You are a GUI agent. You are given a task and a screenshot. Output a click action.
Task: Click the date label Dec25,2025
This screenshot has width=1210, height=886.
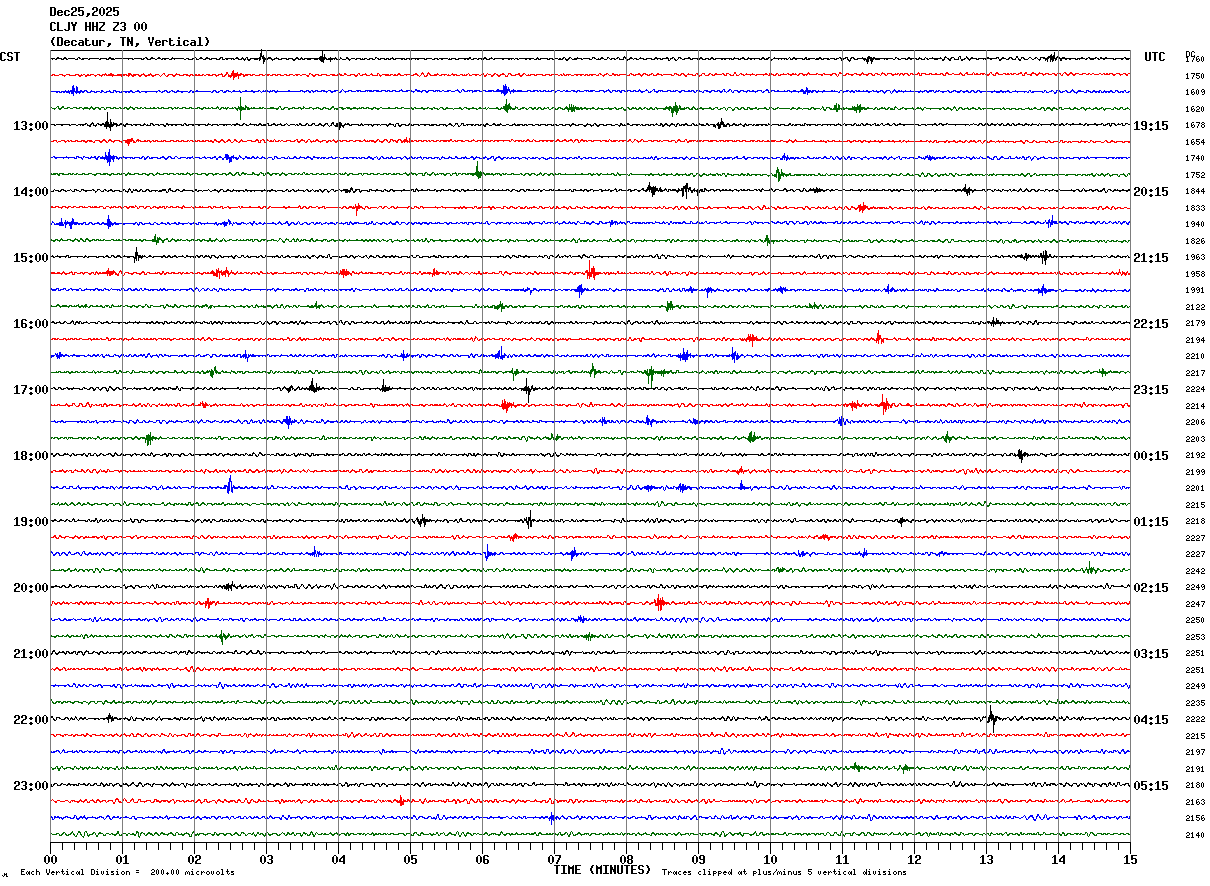pos(84,12)
